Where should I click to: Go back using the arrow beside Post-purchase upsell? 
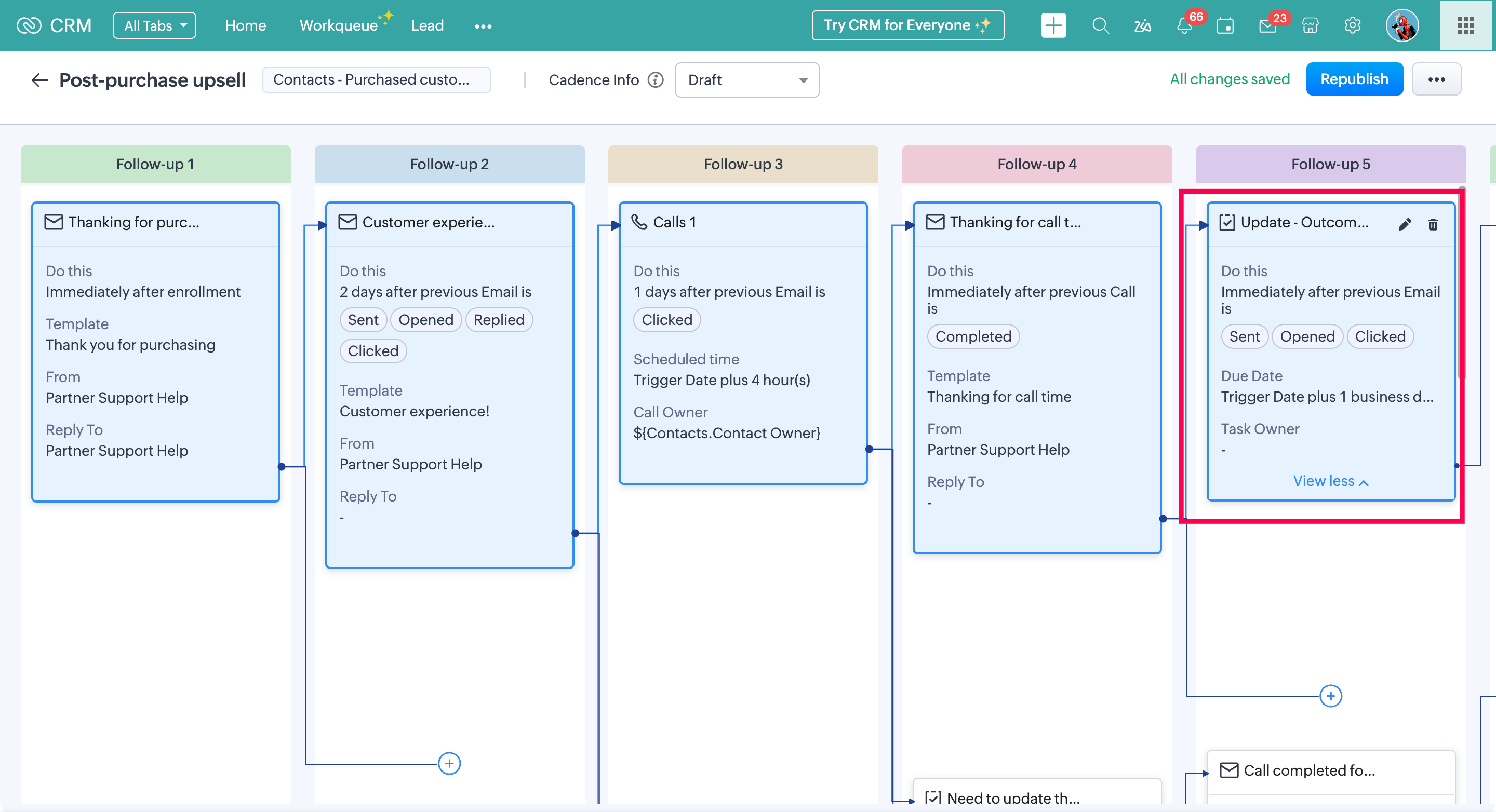(39, 79)
